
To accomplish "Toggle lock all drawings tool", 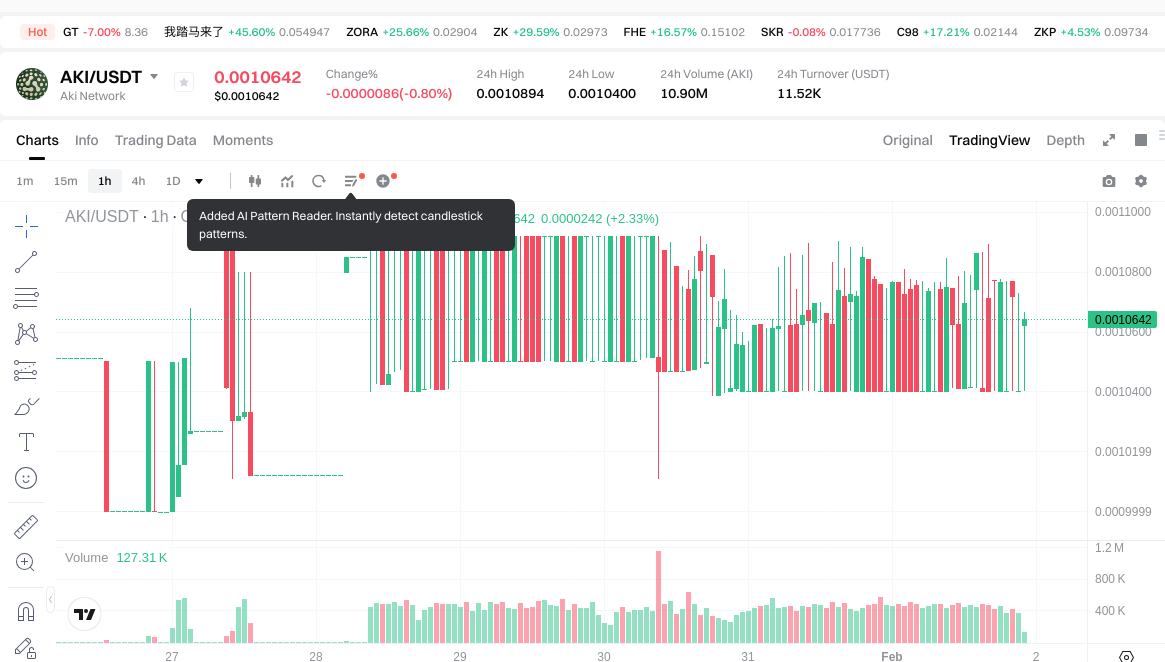I will point(26,648).
